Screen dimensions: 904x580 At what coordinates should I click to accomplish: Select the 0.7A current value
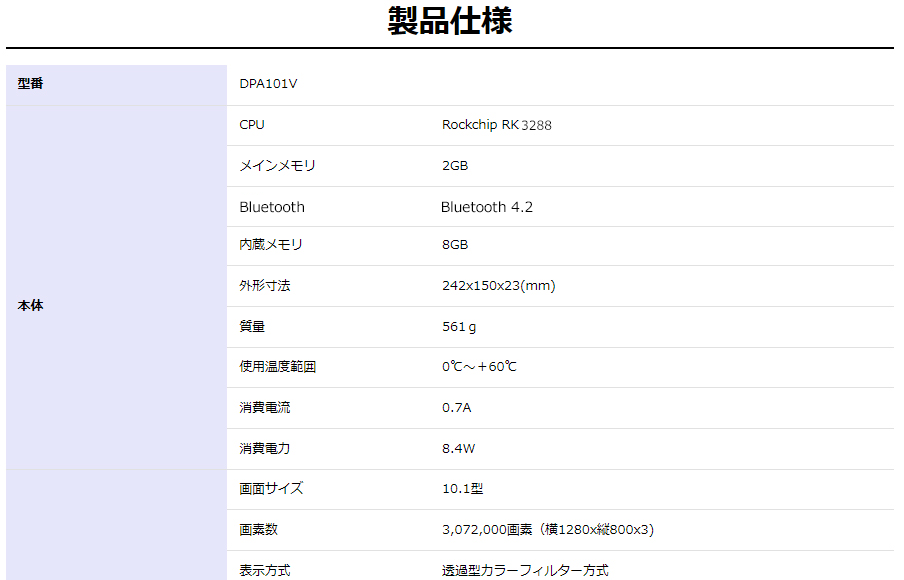(x=457, y=408)
